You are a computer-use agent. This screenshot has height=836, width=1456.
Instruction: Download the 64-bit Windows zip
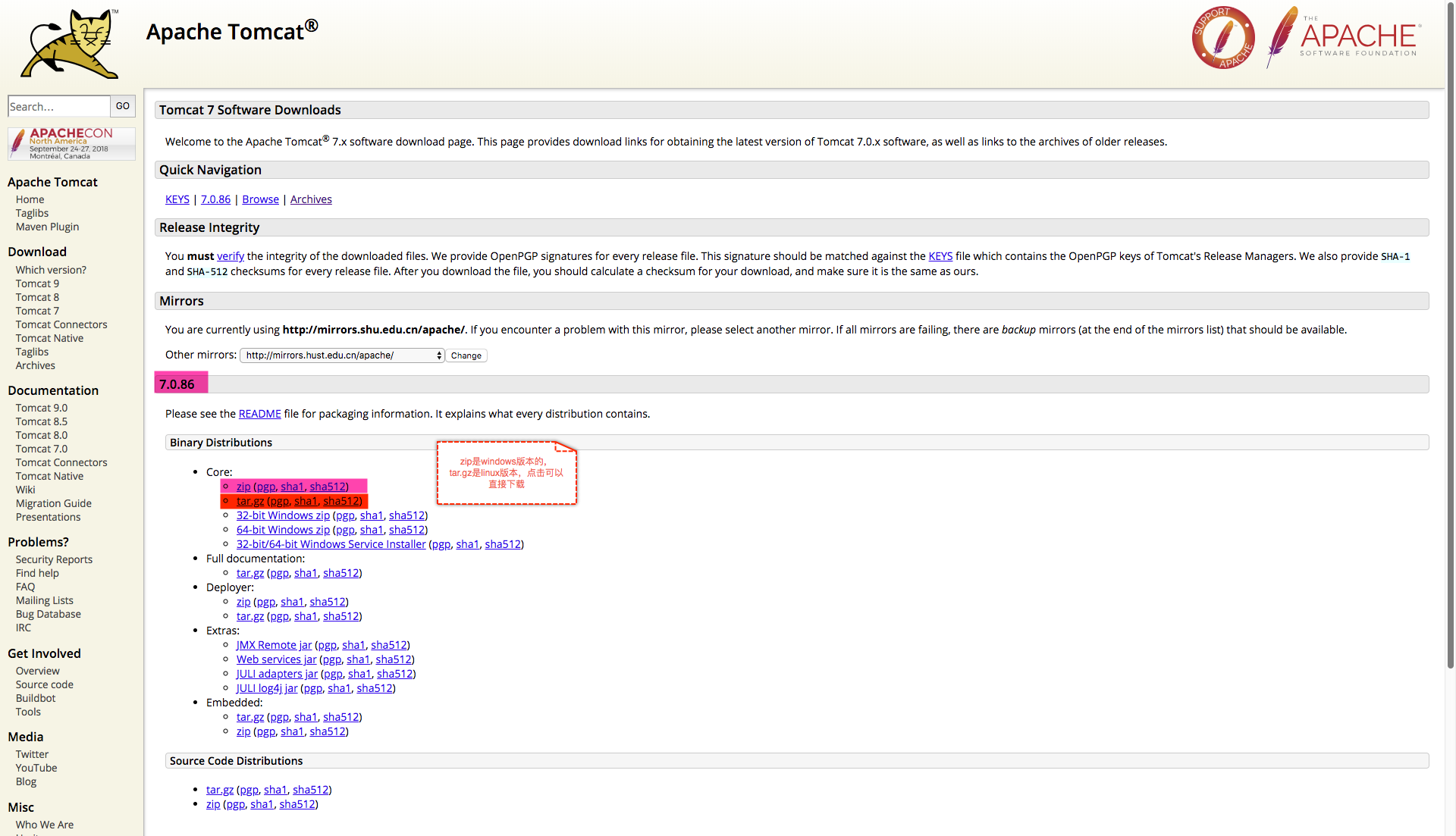point(283,530)
